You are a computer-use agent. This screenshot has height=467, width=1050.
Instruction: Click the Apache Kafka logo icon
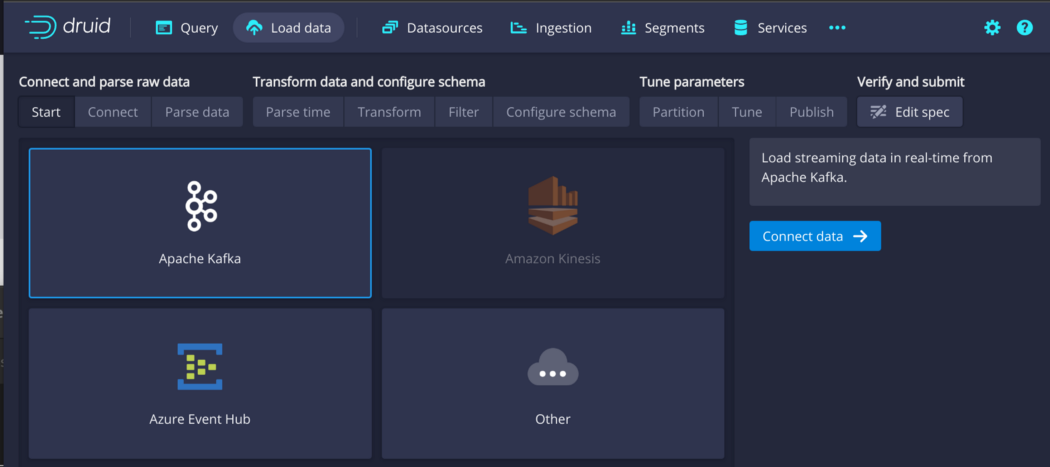tap(200, 206)
